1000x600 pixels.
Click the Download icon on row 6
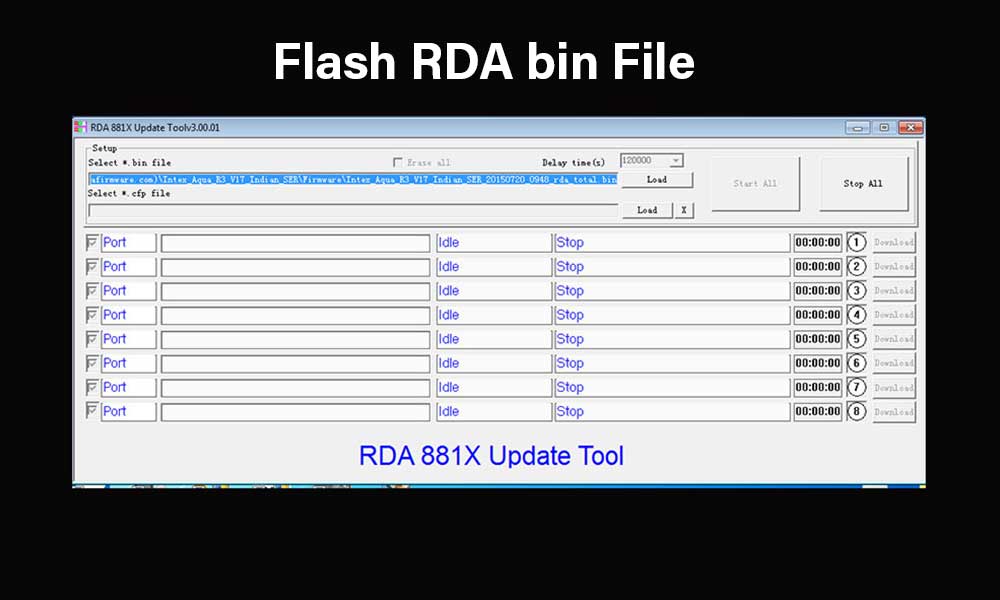click(x=892, y=363)
